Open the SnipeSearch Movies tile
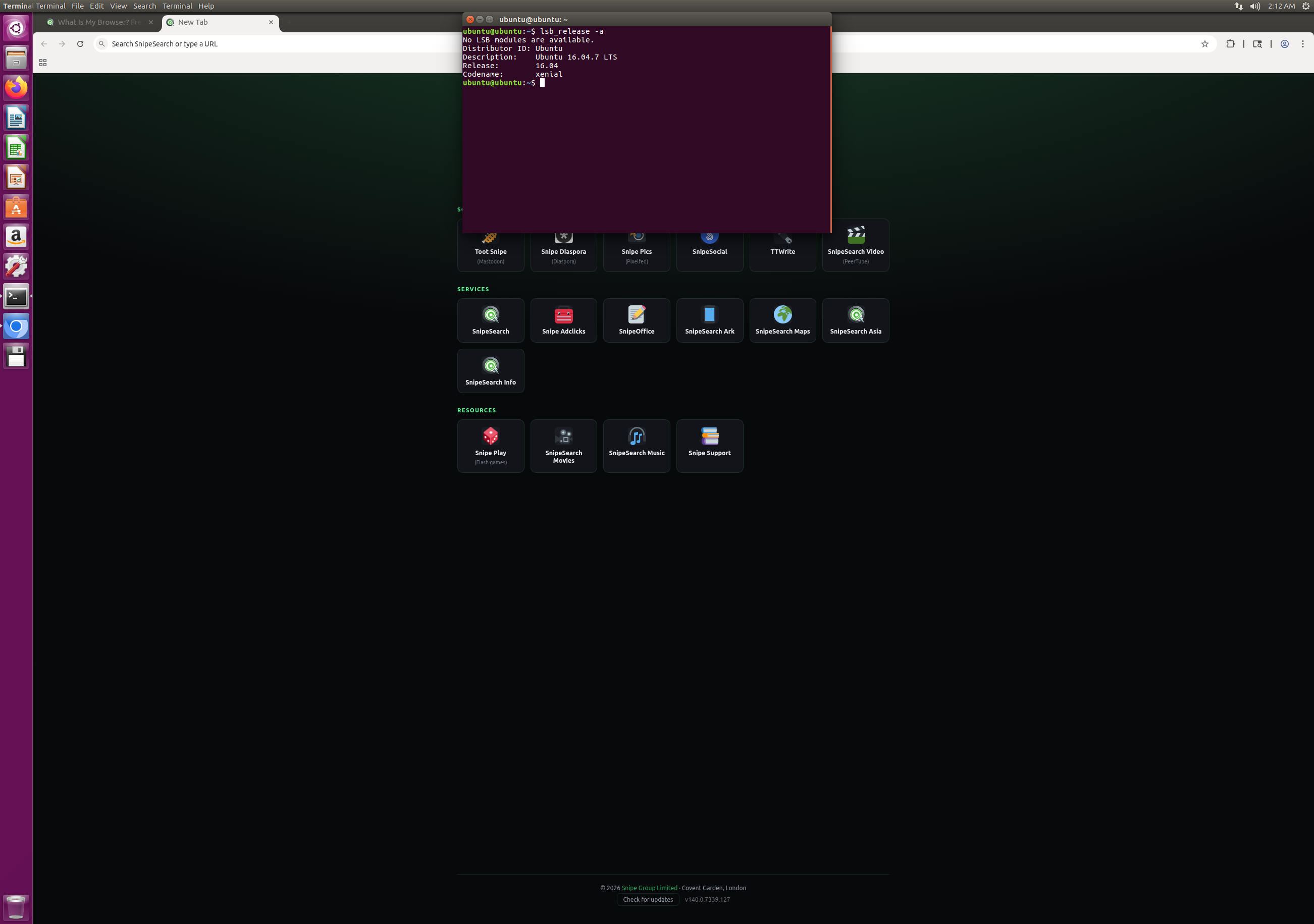The image size is (1314, 924). [563, 446]
